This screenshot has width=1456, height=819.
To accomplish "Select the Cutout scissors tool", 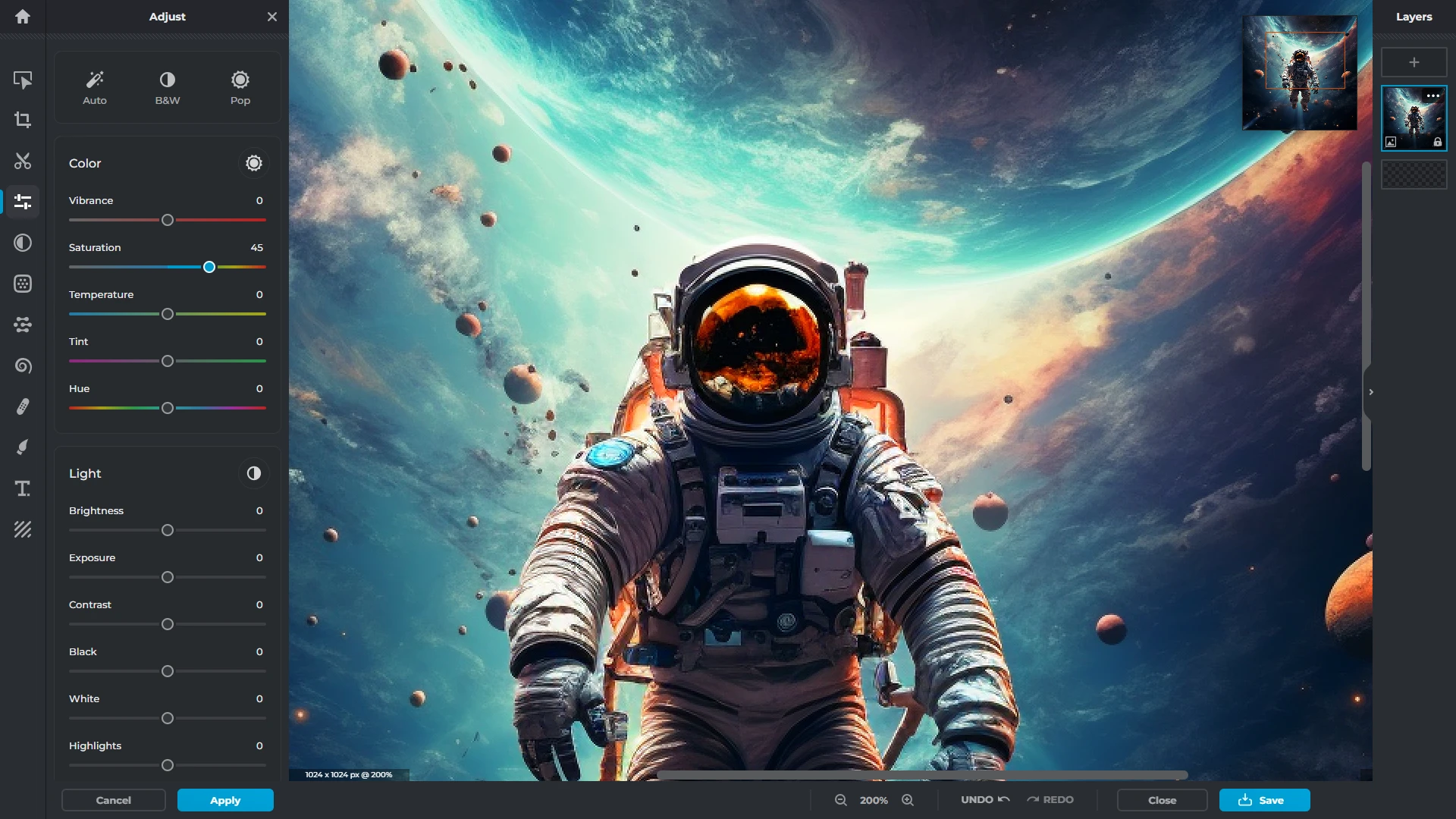I will (x=23, y=161).
